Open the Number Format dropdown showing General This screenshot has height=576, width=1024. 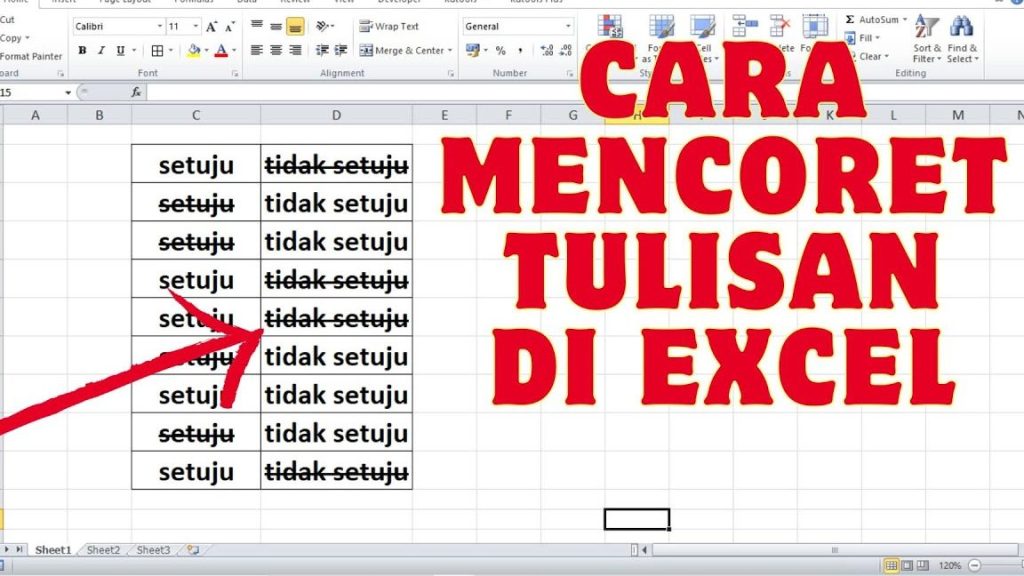[x=515, y=26]
